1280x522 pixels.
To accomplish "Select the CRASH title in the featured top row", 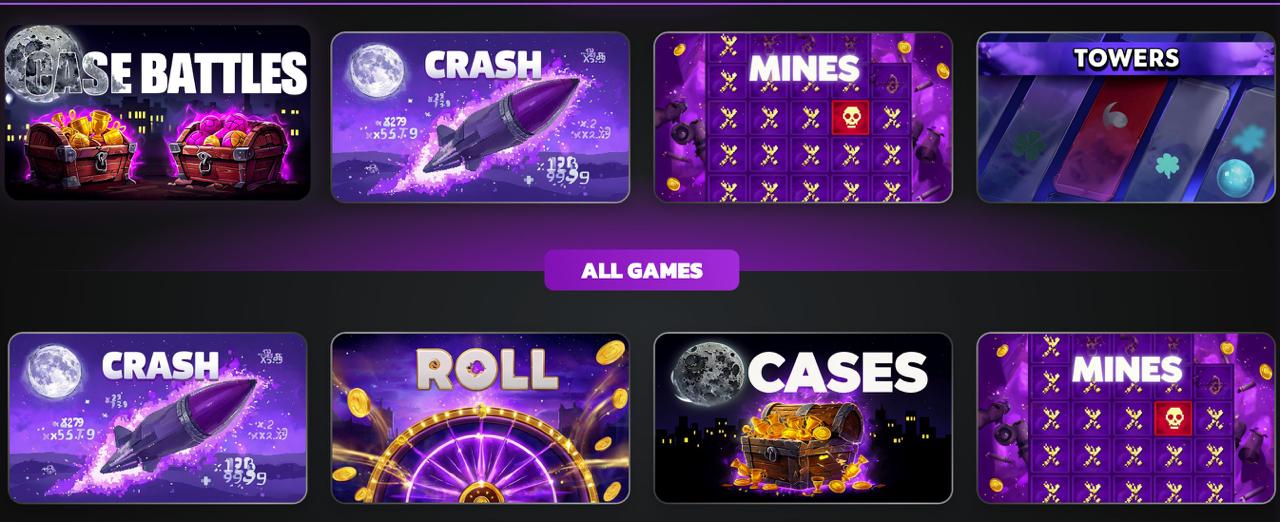I will coord(484,65).
